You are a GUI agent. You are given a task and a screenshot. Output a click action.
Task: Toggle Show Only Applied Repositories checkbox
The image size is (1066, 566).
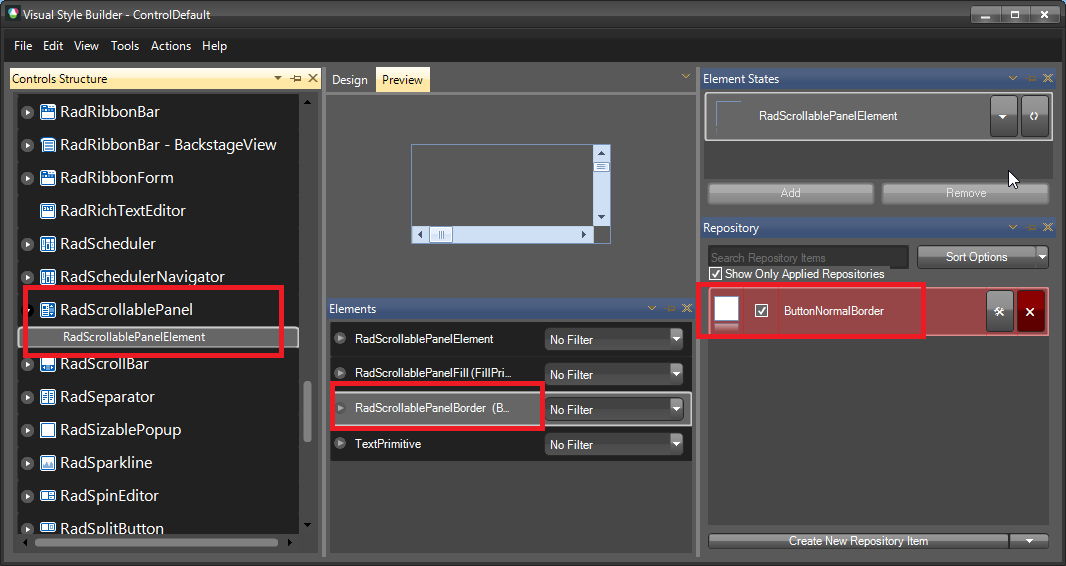click(x=715, y=274)
